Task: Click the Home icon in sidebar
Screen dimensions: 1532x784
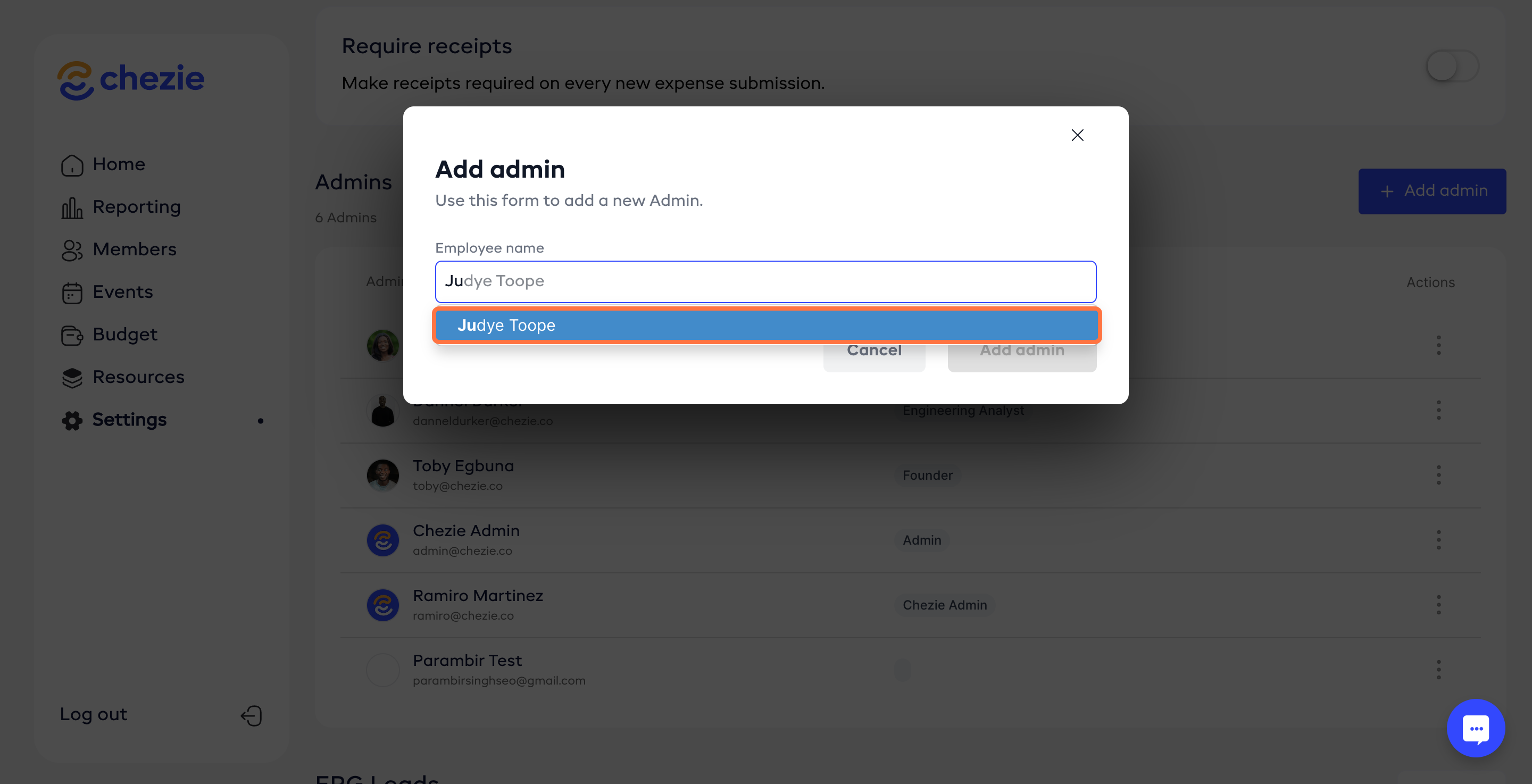Action: [x=72, y=165]
